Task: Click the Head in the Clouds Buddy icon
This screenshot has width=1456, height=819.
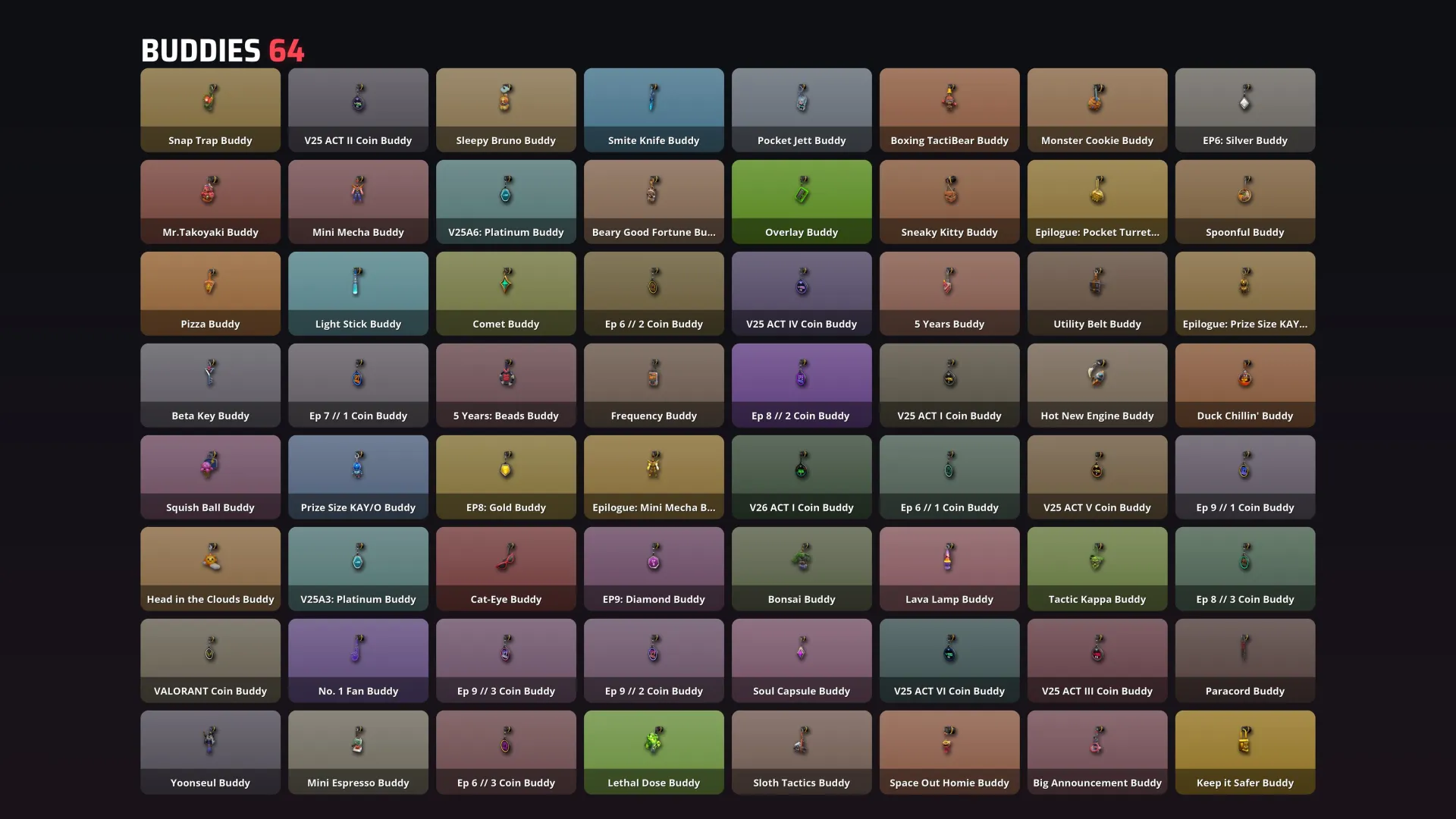Action: click(x=212, y=557)
